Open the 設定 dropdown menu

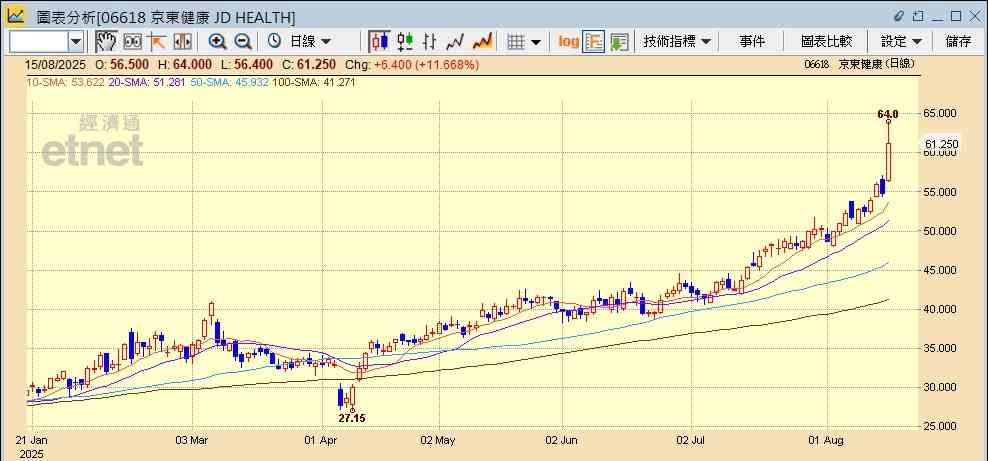click(x=901, y=42)
